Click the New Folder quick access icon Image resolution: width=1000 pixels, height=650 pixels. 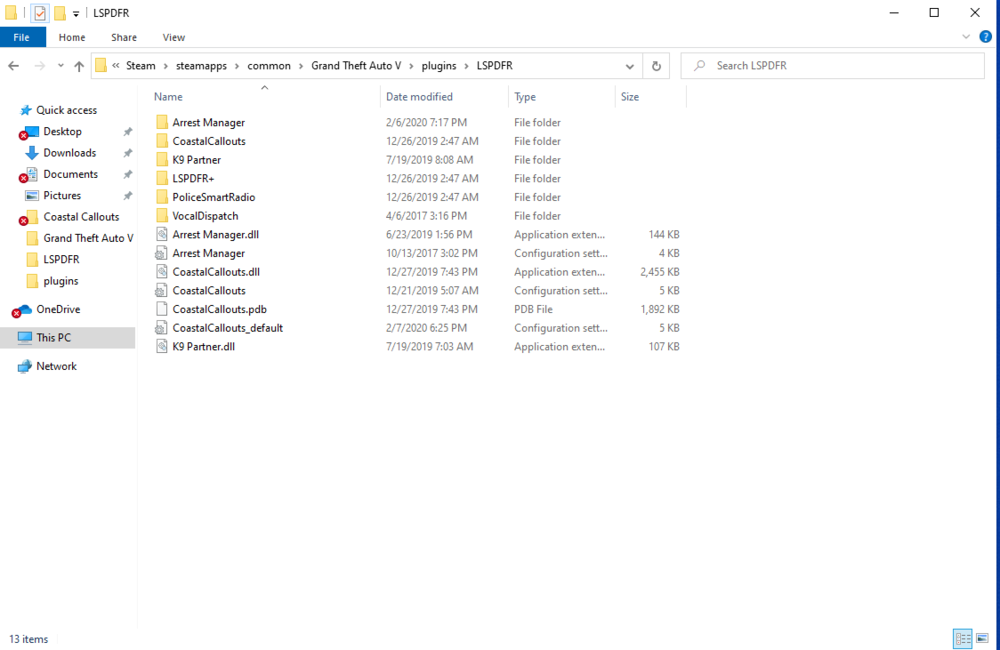(x=58, y=12)
